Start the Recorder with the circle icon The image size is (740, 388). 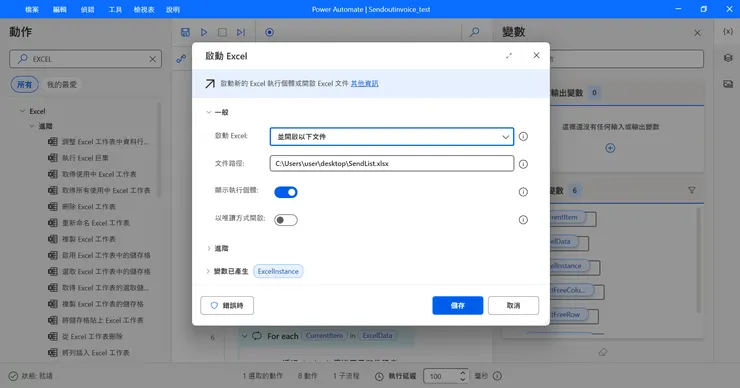(269, 32)
